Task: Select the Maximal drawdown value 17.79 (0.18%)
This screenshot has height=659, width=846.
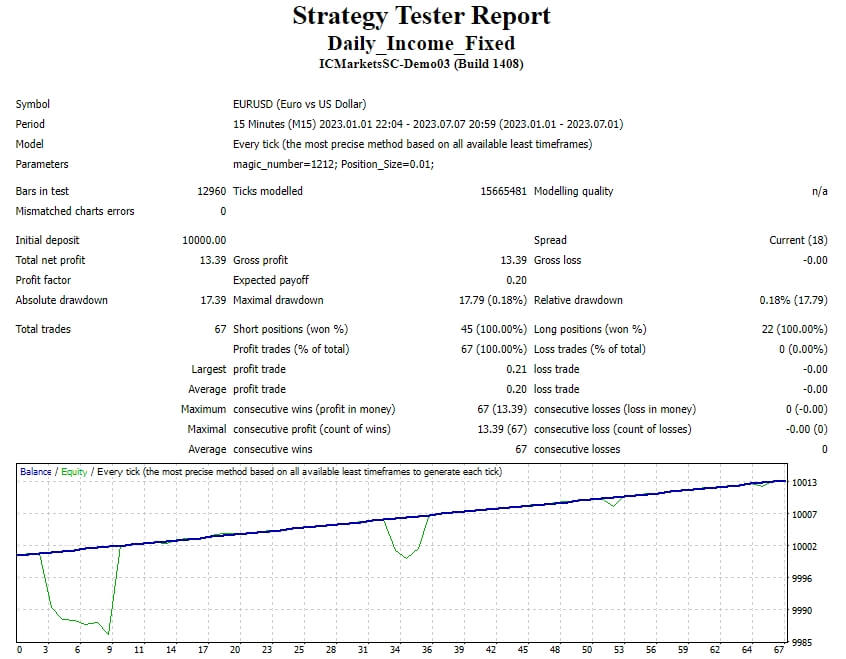Action: [x=493, y=300]
